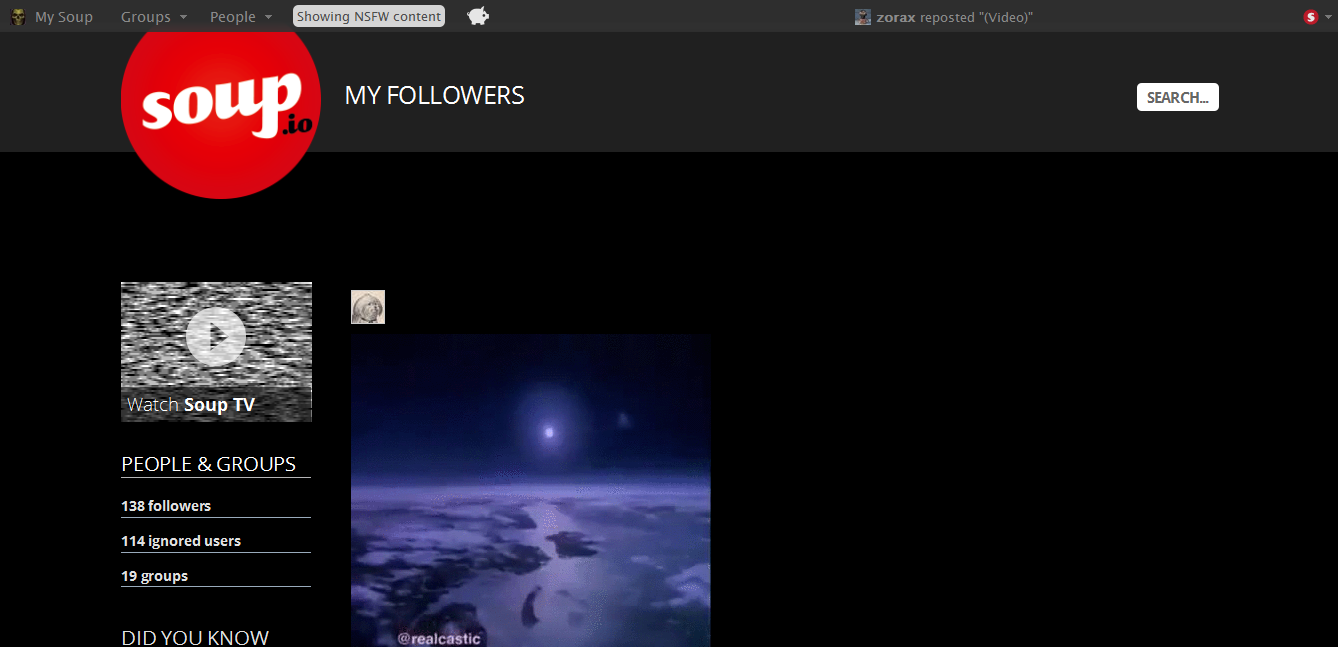Click the DID YOU KNOW heading
1338x647 pixels.
tap(195, 638)
